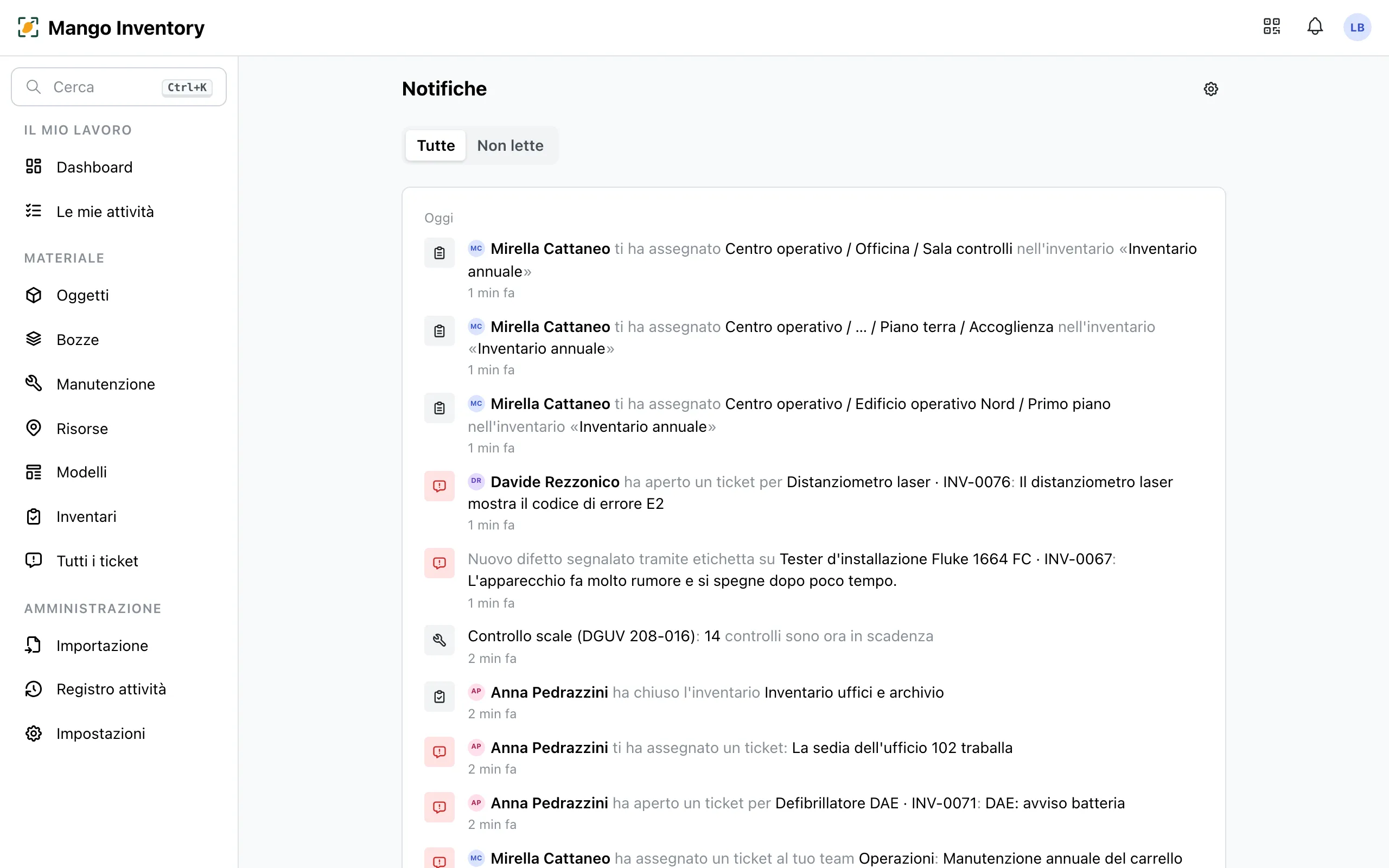The image size is (1389, 868).
Task: Switch to the Tutte tab
Action: [x=436, y=145]
